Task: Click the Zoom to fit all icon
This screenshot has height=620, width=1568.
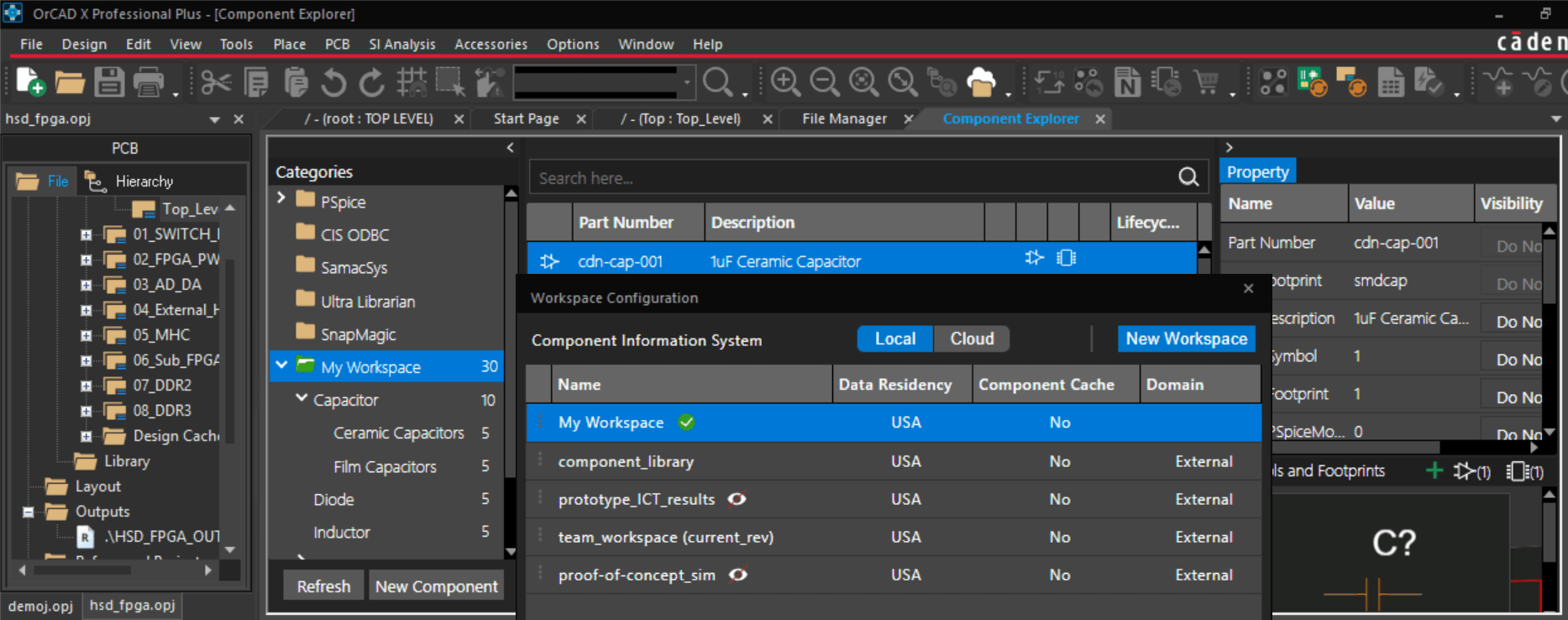Action: (903, 82)
